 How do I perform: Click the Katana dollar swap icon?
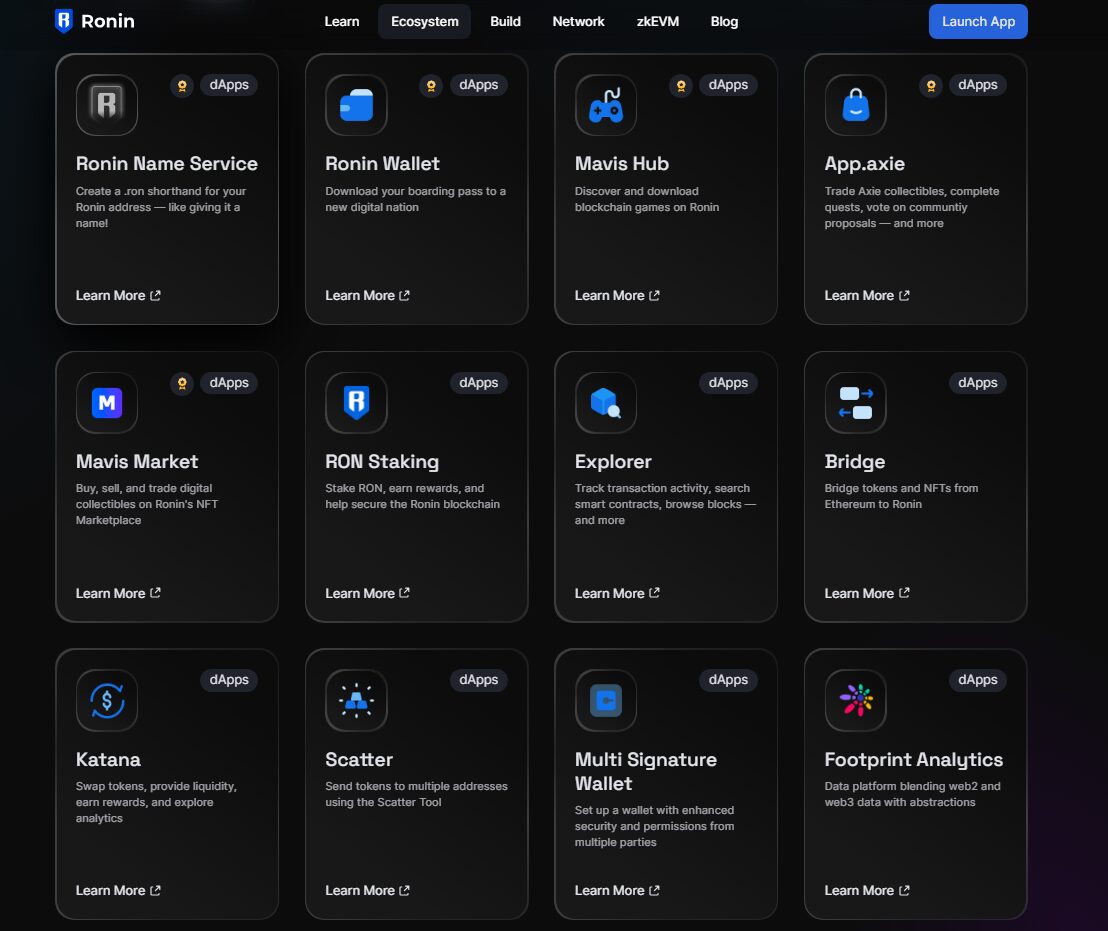pyautogui.click(x=107, y=700)
